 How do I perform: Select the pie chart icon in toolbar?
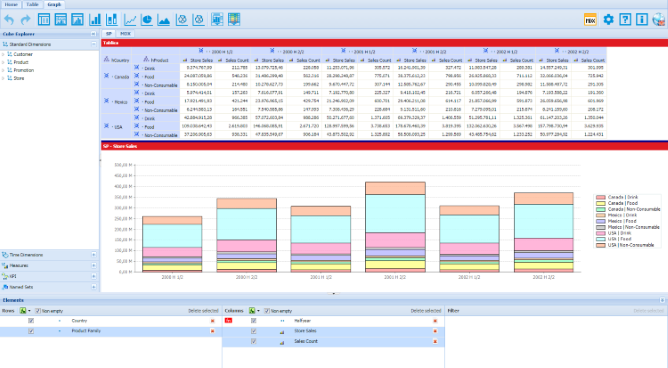click(x=147, y=20)
